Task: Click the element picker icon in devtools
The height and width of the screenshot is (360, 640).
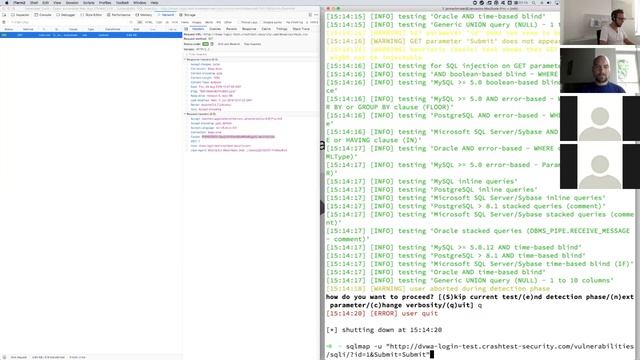Action: pos(4,15)
